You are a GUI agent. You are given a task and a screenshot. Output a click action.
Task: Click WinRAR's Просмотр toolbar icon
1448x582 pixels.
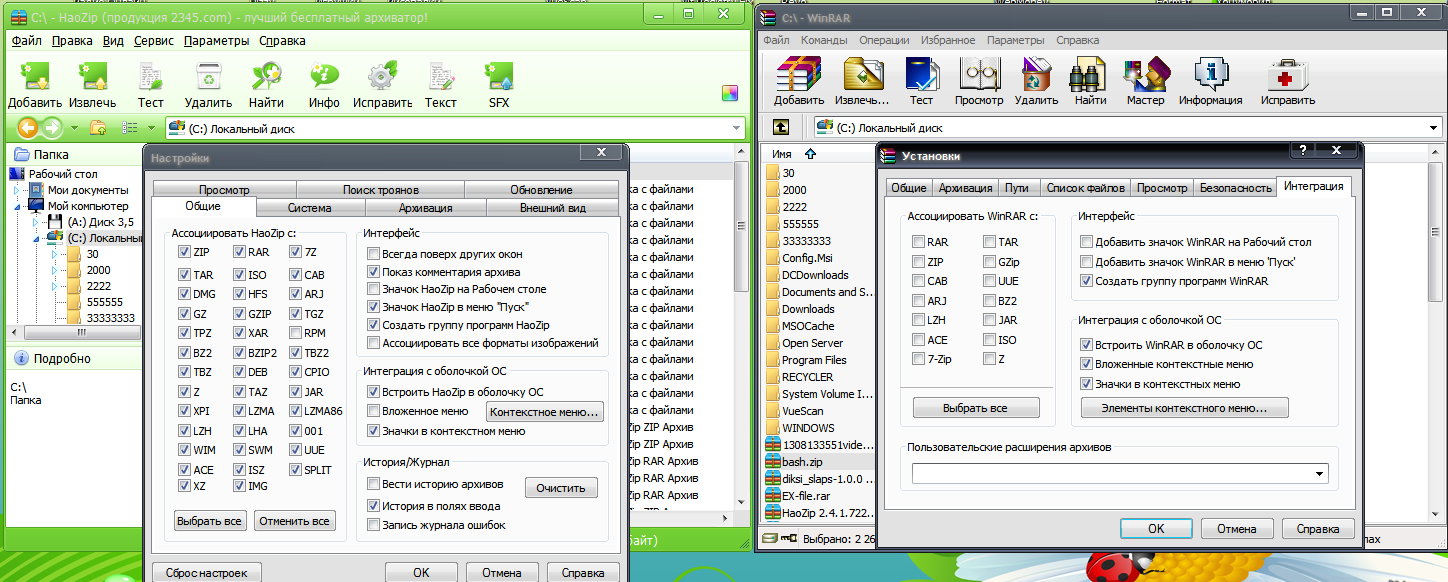979,75
